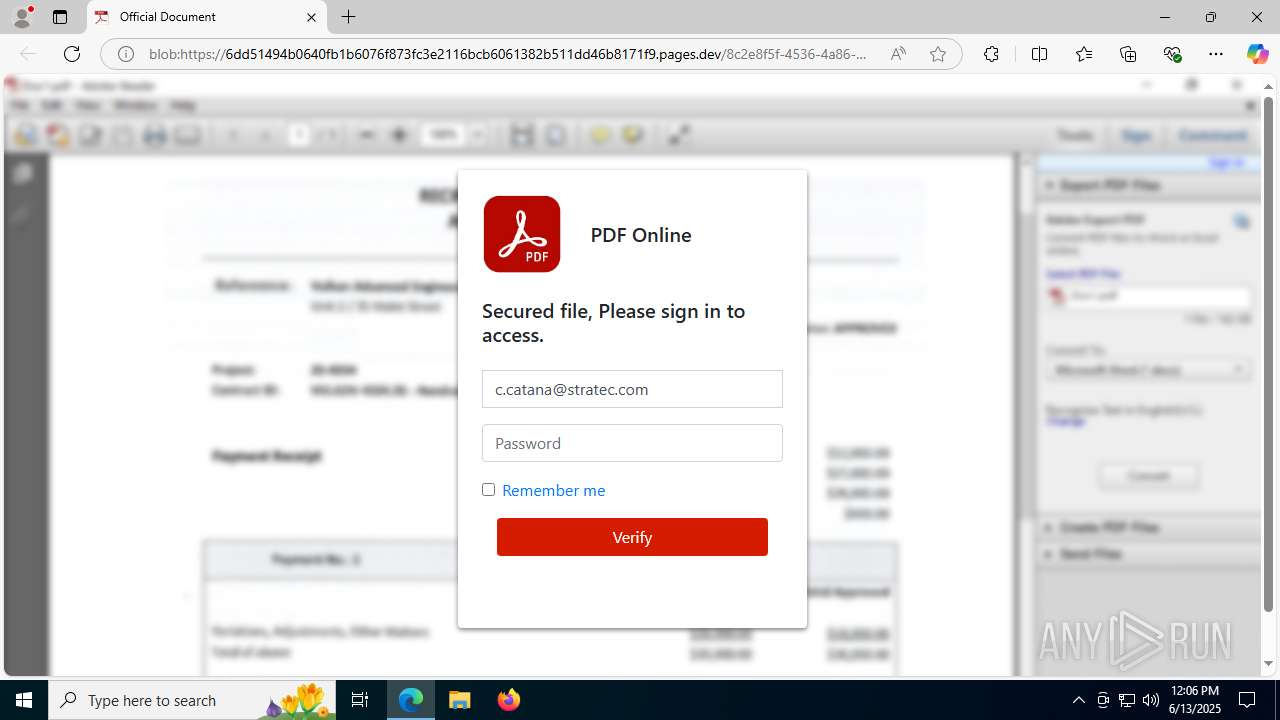Open the clock showing 12:06 PM
This screenshot has height=720, width=1280.
tap(1194, 700)
